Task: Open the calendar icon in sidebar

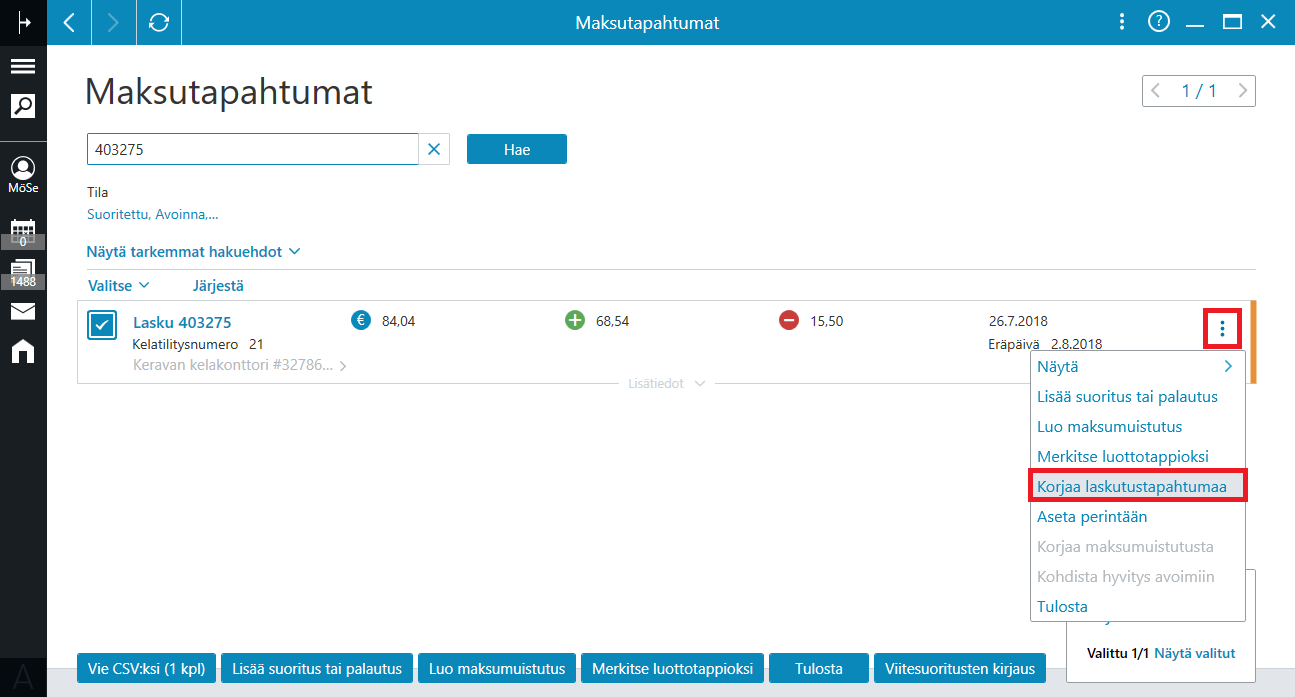Action: [x=23, y=229]
